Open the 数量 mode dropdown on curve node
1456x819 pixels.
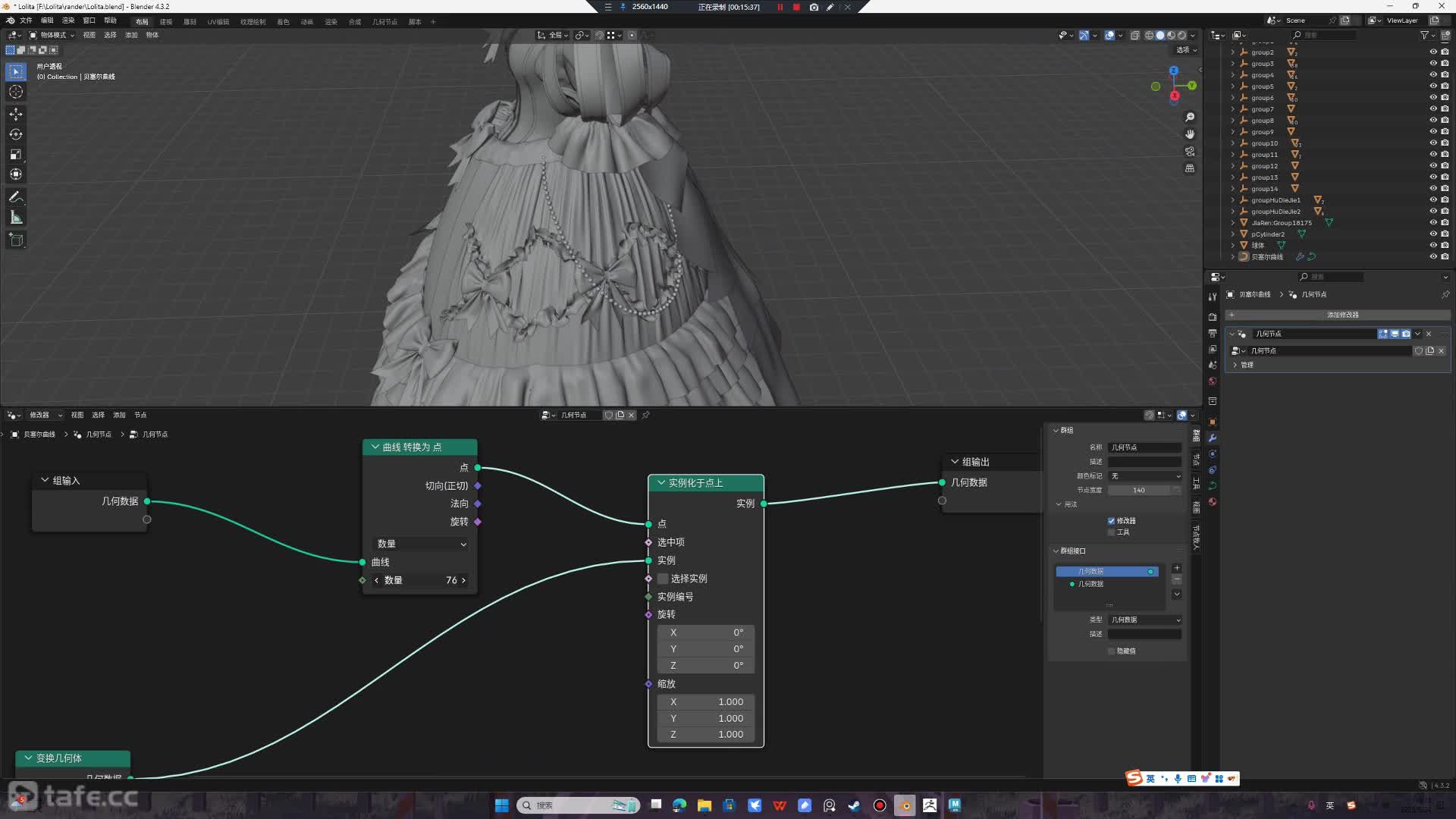click(x=421, y=544)
